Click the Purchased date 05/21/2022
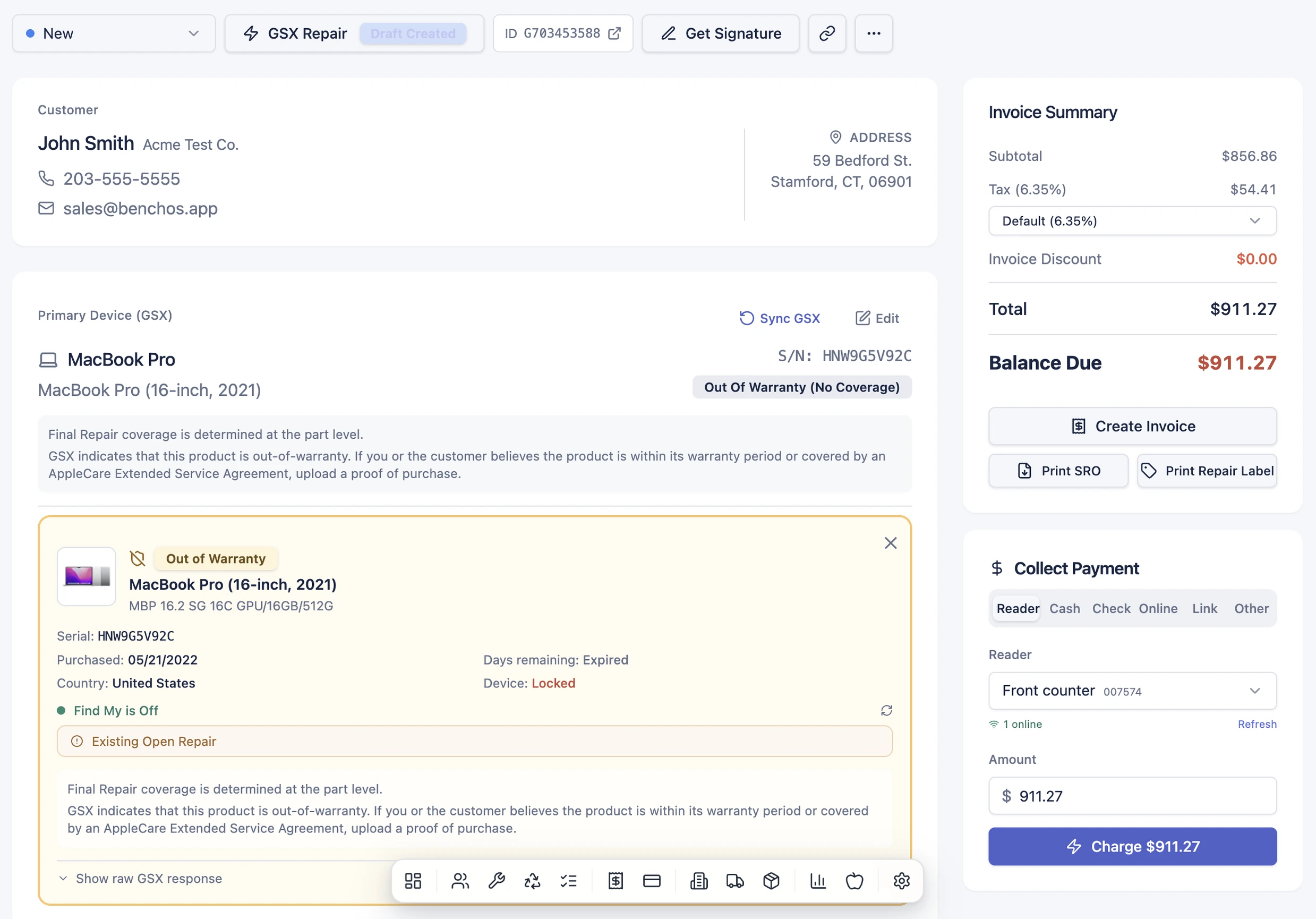This screenshot has width=1316, height=919. [162, 660]
